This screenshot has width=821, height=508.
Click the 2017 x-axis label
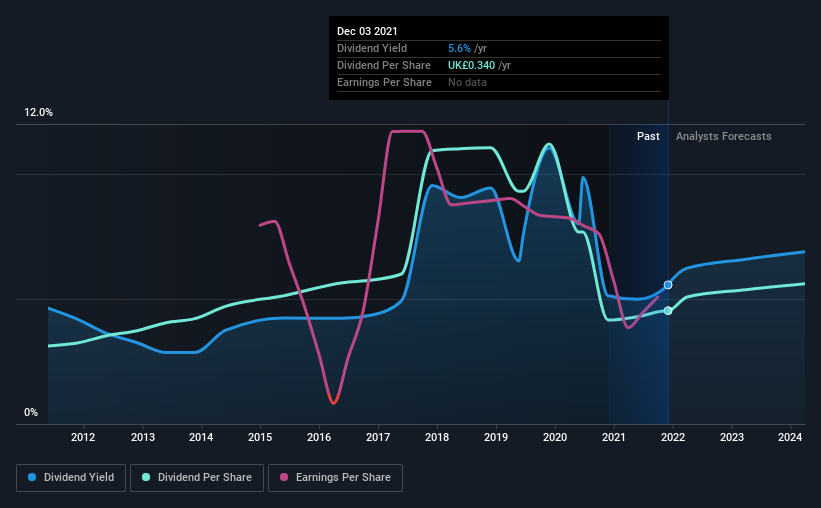[x=378, y=437]
